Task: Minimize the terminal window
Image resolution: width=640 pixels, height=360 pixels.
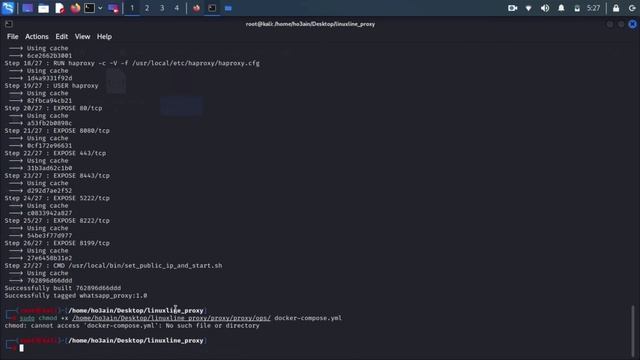Action: (610, 24)
